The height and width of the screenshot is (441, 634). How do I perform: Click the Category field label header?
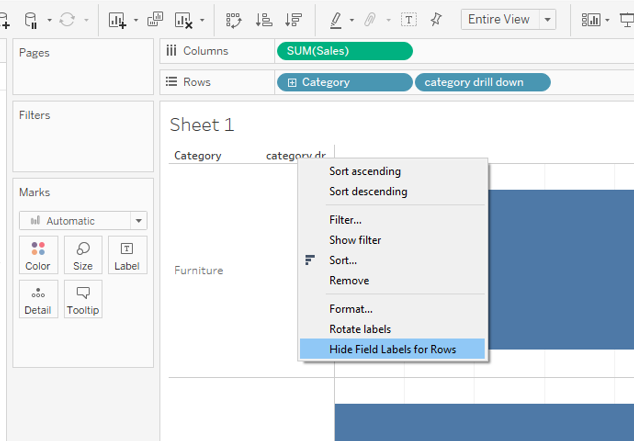click(x=198, y=156)
